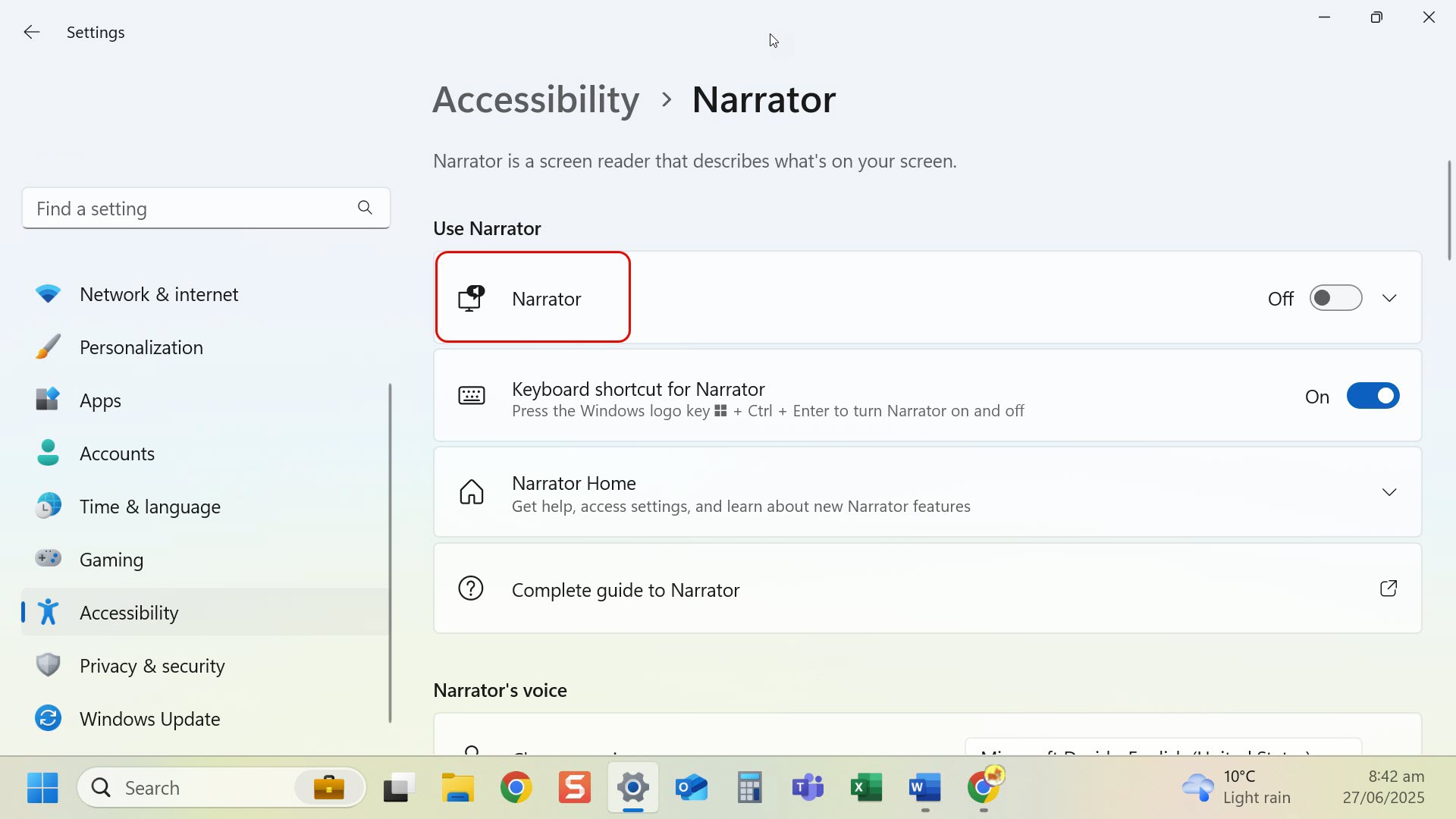
Task: Click the Privacy & security shield icon
Action: coord(49,665)
